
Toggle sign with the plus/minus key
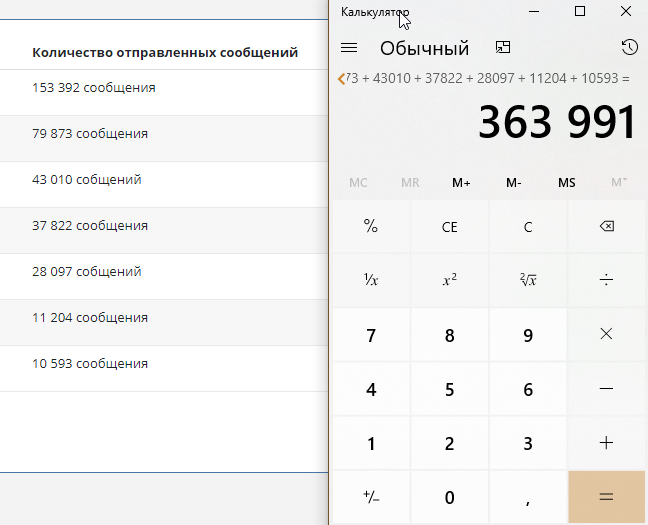coord(371,497)
